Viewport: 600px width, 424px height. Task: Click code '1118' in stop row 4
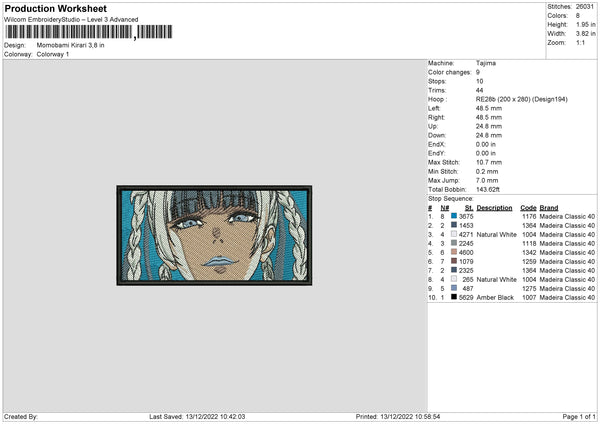tap(530, 243)
